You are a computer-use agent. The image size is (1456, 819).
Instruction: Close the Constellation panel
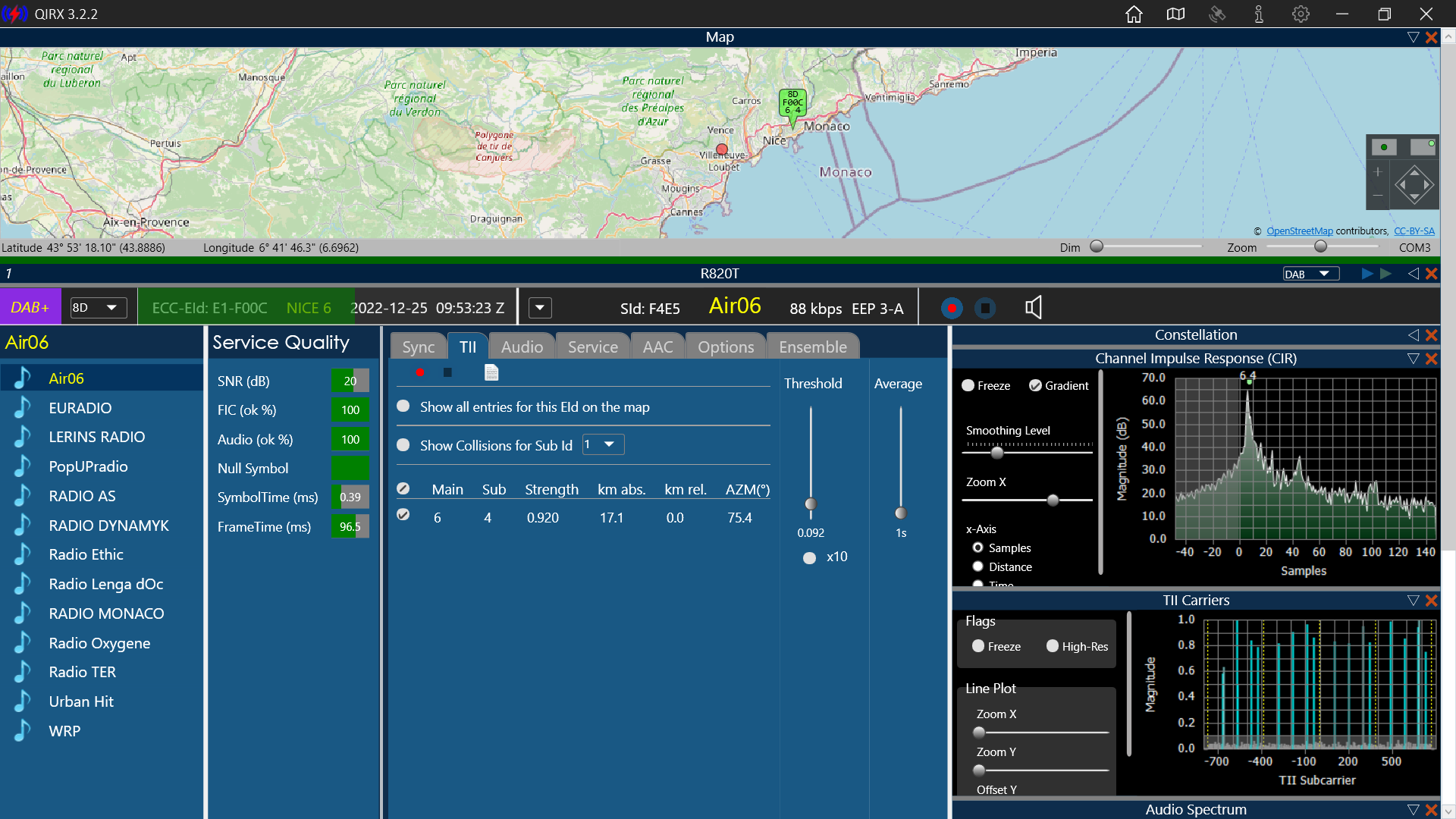coord(1432,335)
